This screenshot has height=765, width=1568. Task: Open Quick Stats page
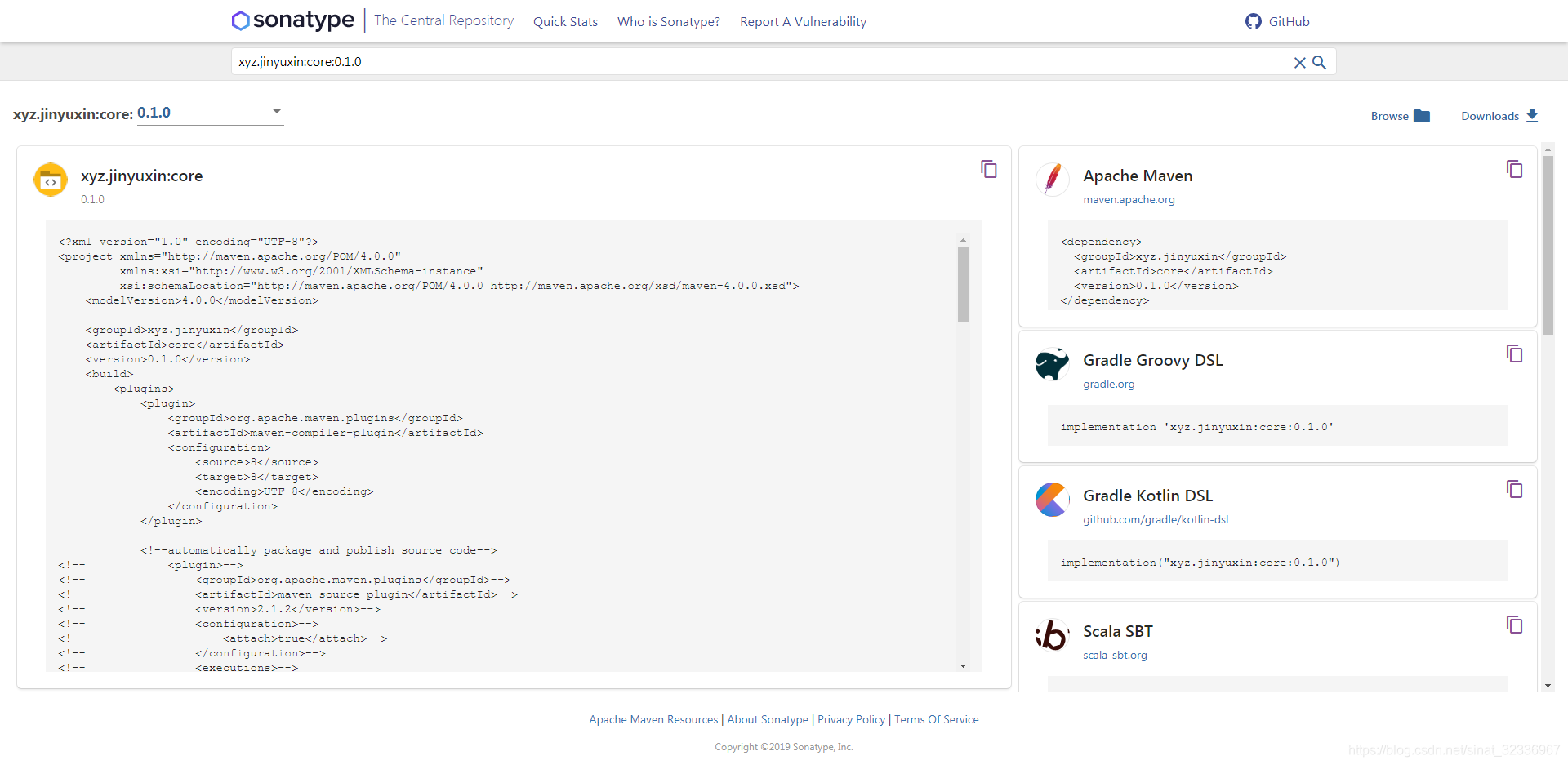point(565,22)
